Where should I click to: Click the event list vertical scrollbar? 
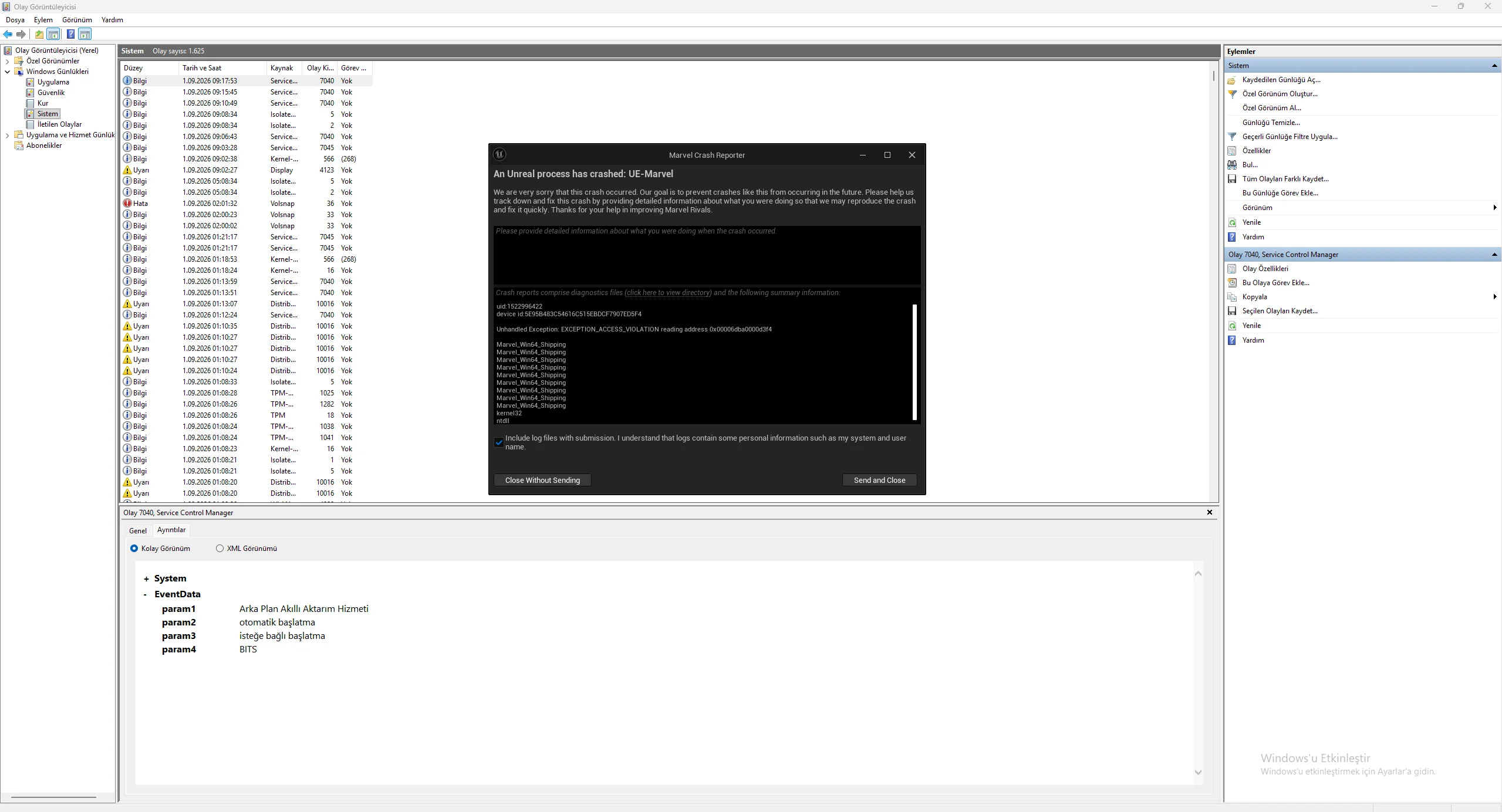(x=1213, y=76)
